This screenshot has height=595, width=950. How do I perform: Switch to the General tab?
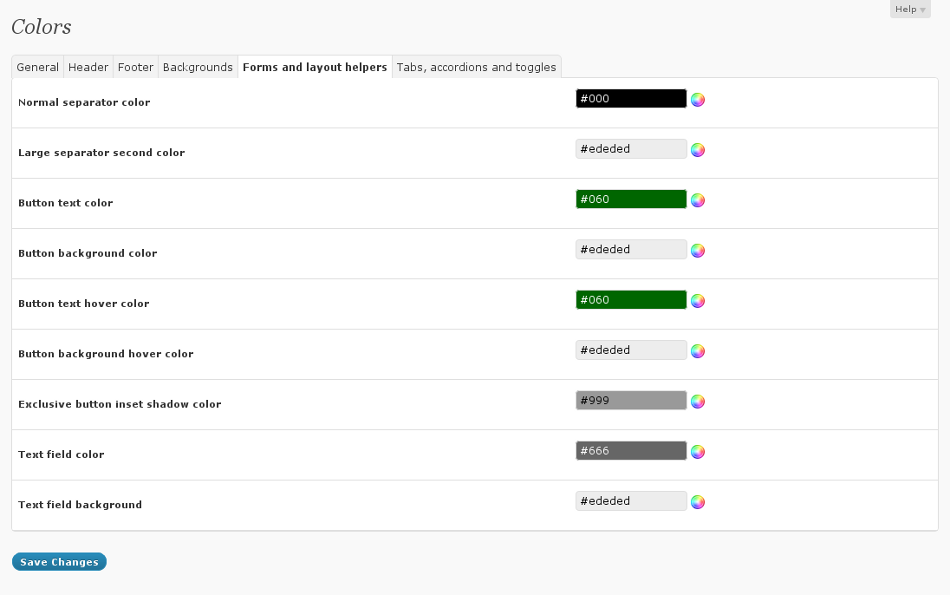[x=38, y=67]
